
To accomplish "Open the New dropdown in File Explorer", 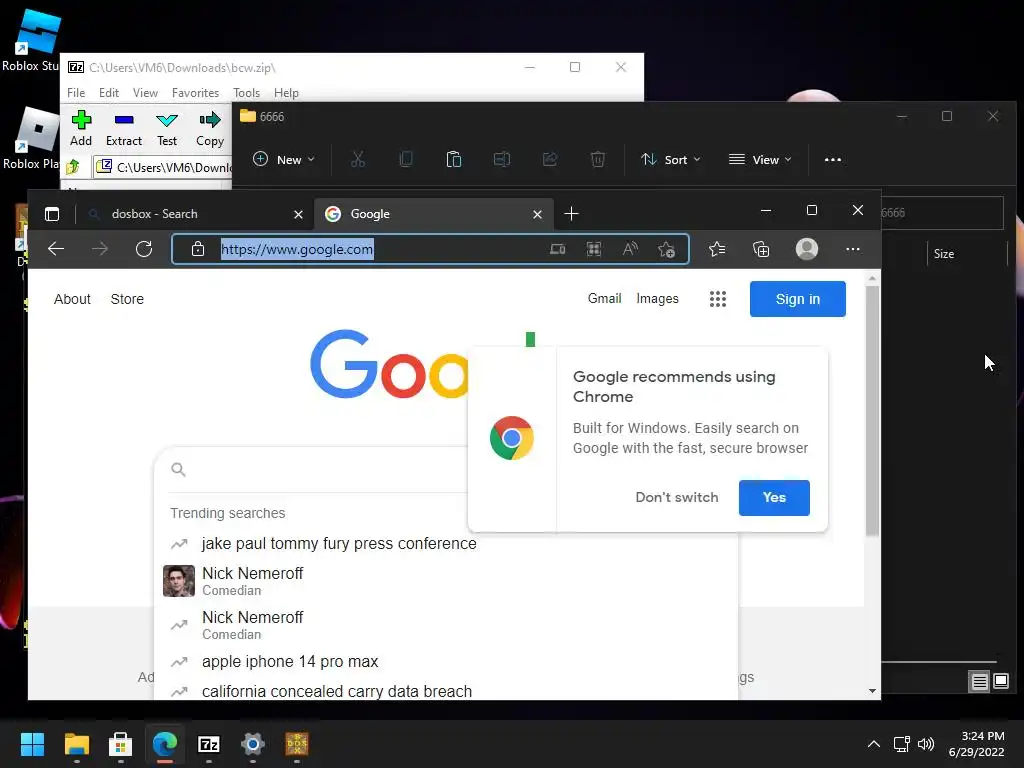I will tap(283, 159).
